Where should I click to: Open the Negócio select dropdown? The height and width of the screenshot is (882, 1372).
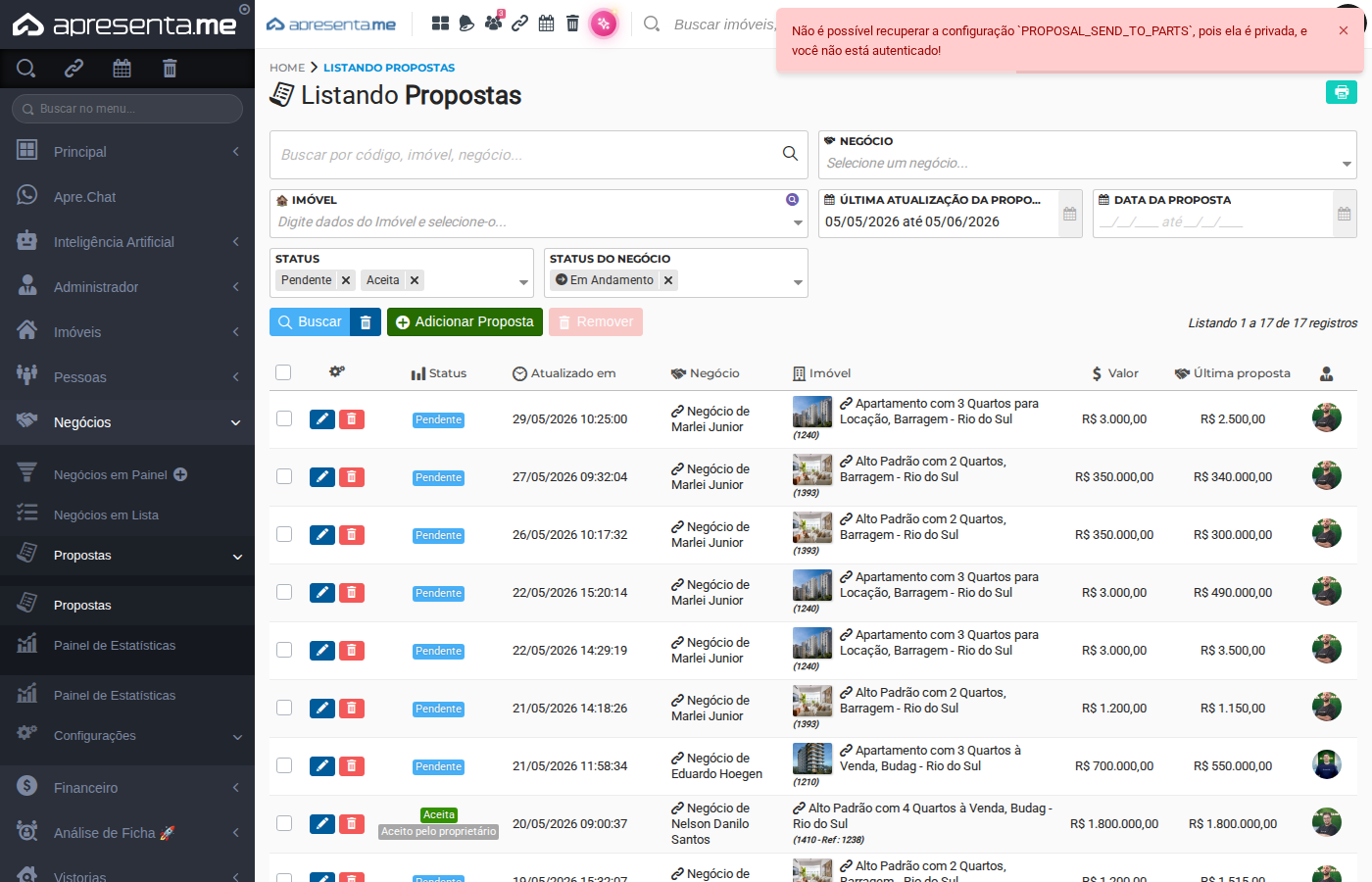coord(1087,155)
